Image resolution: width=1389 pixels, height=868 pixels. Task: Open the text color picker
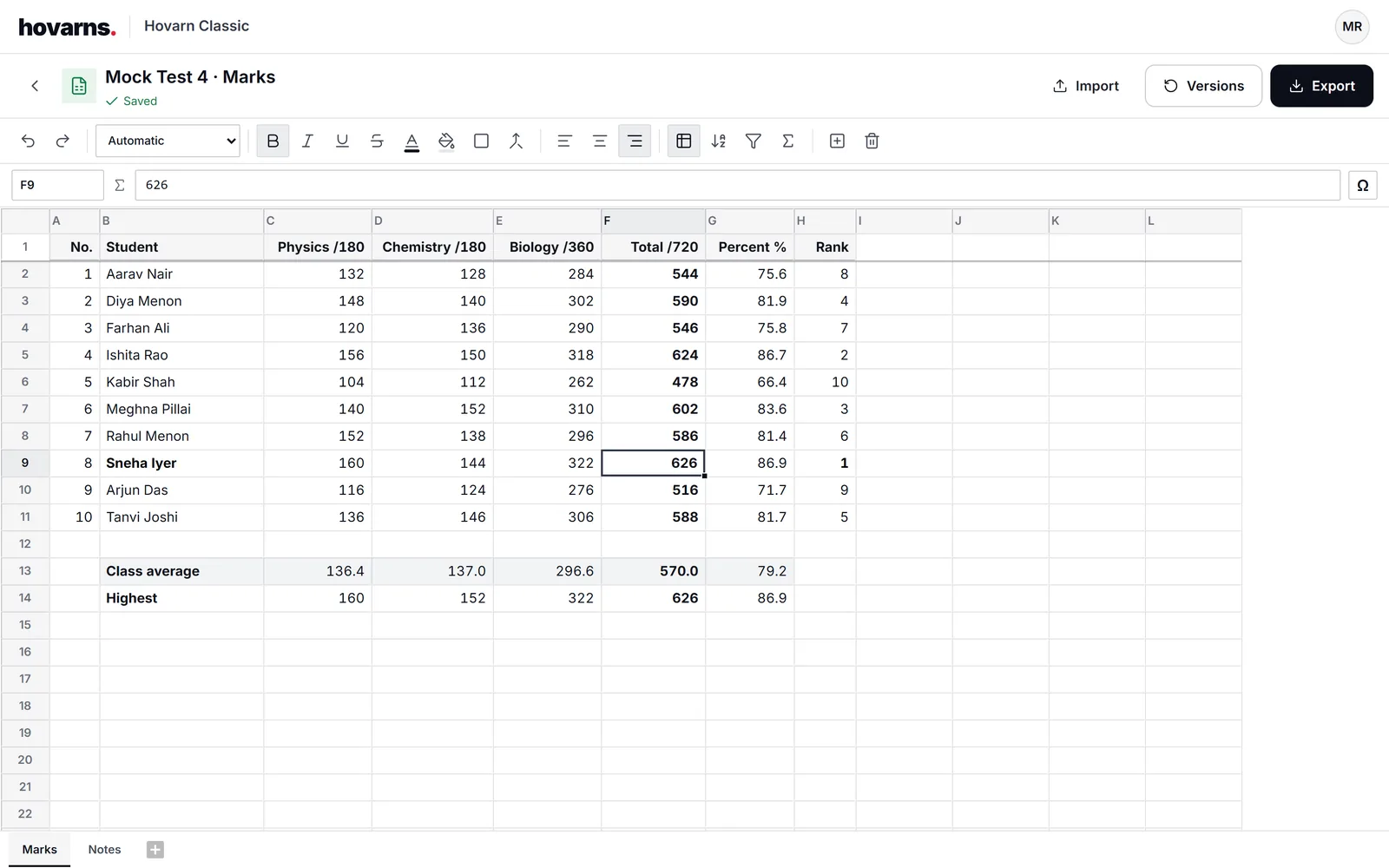(411, 141)
